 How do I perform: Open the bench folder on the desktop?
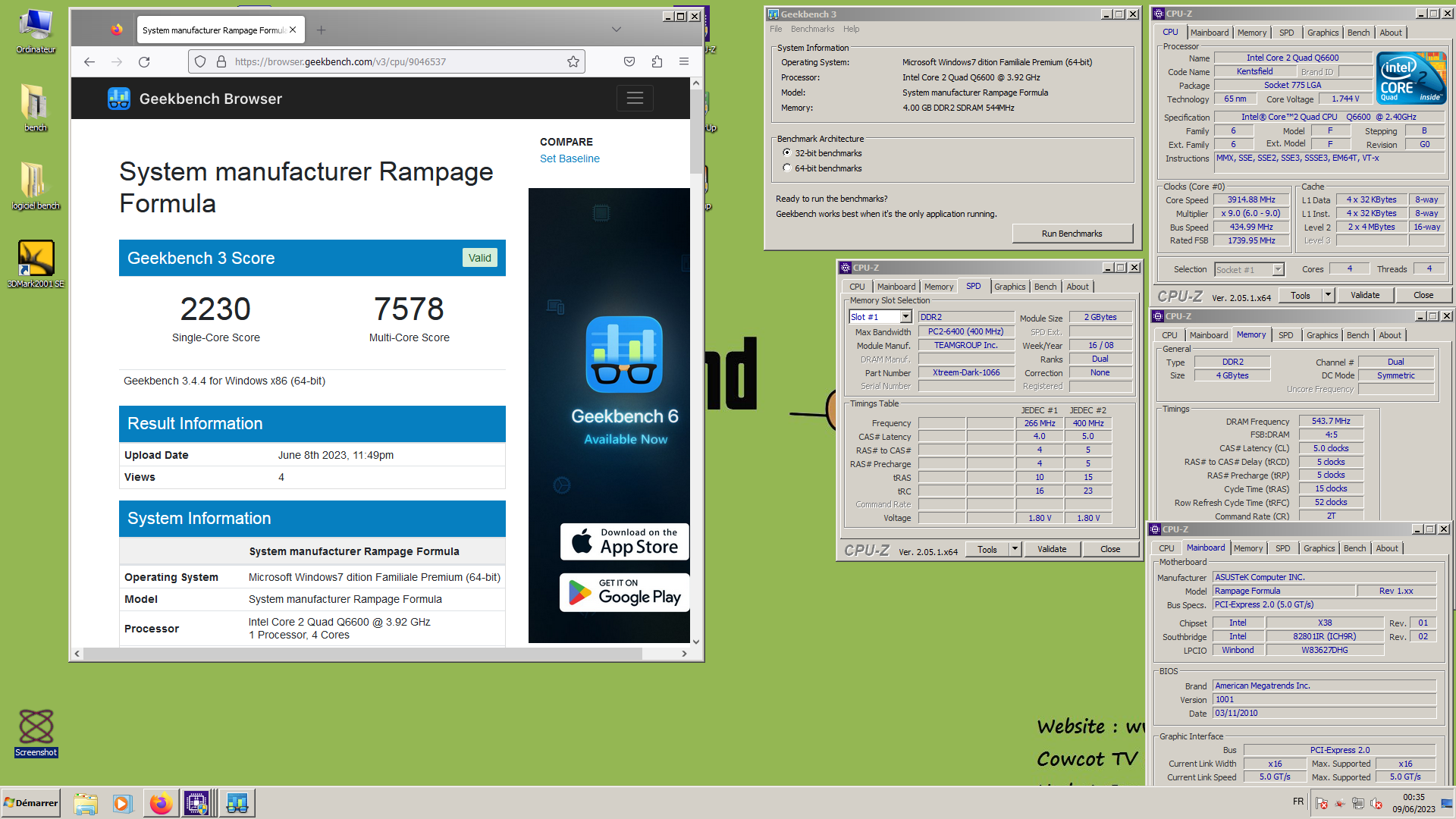[x=36, y=107]
